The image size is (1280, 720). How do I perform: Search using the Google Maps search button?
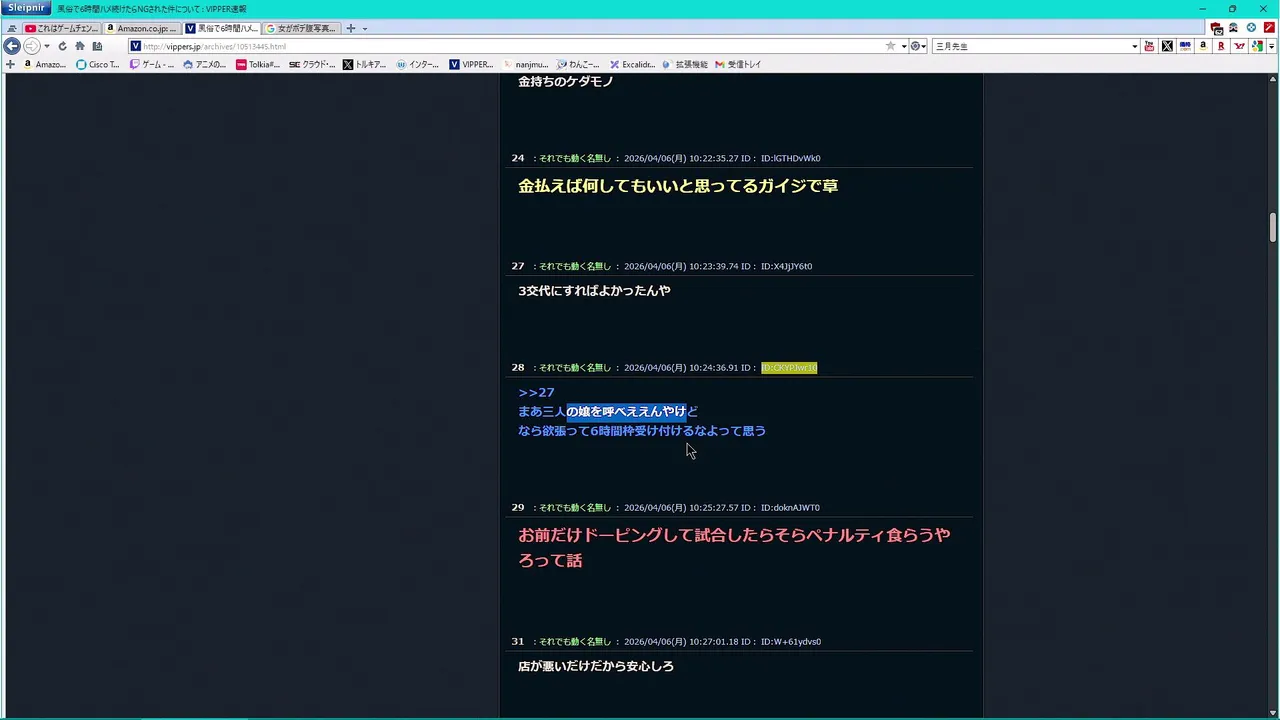coord(1258,46)
